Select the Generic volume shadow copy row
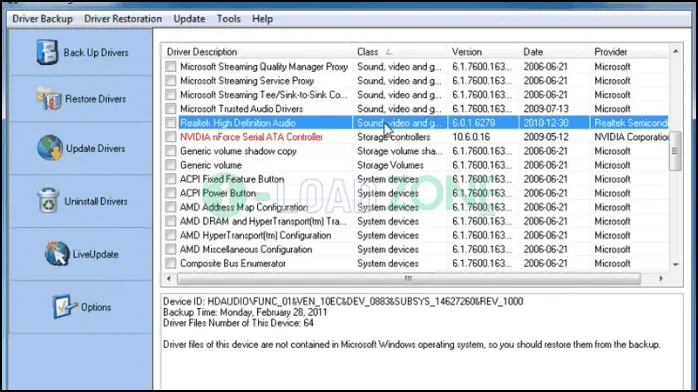 point(415,151)
